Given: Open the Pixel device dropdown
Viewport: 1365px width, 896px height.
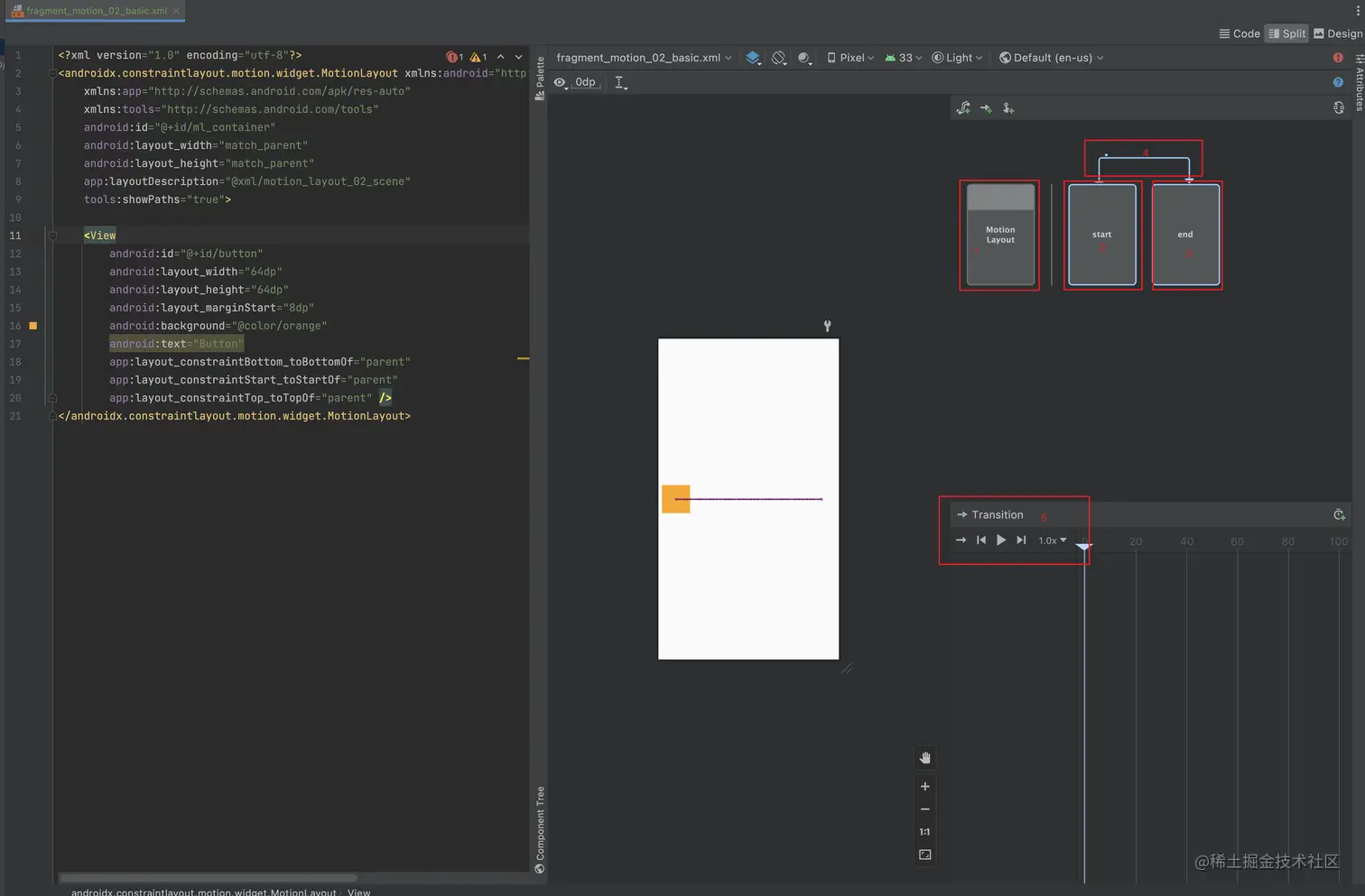Looking at the screenshot, I should (x=850, y=58).
